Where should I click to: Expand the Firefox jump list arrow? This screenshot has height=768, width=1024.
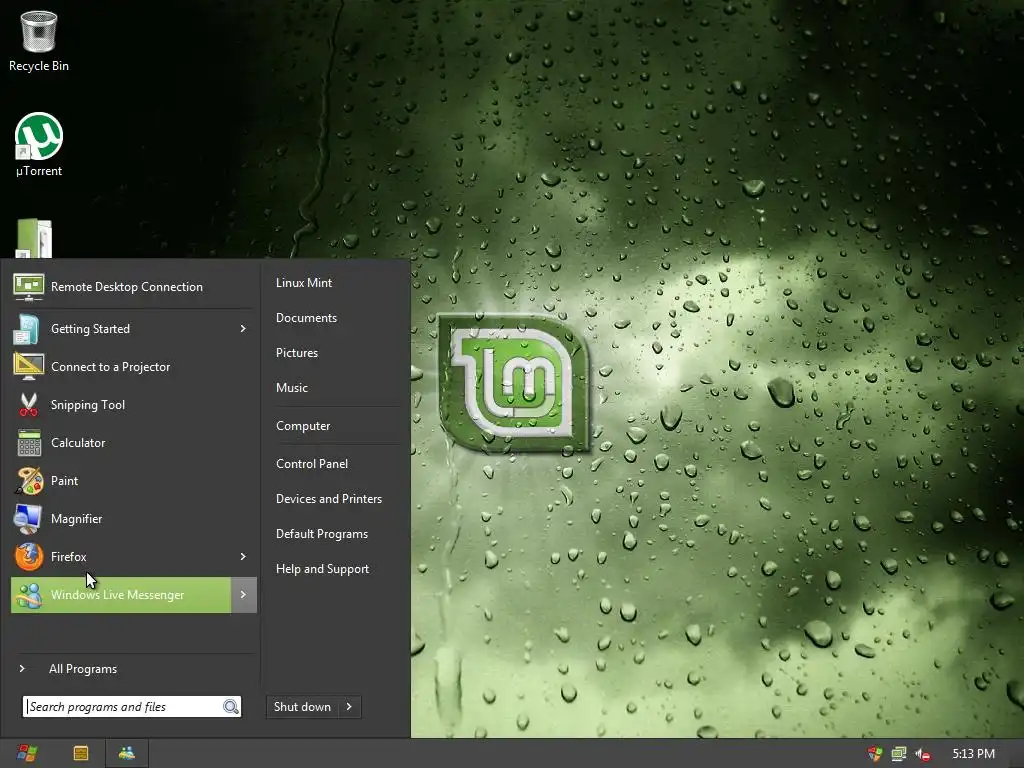click(243, 556)
